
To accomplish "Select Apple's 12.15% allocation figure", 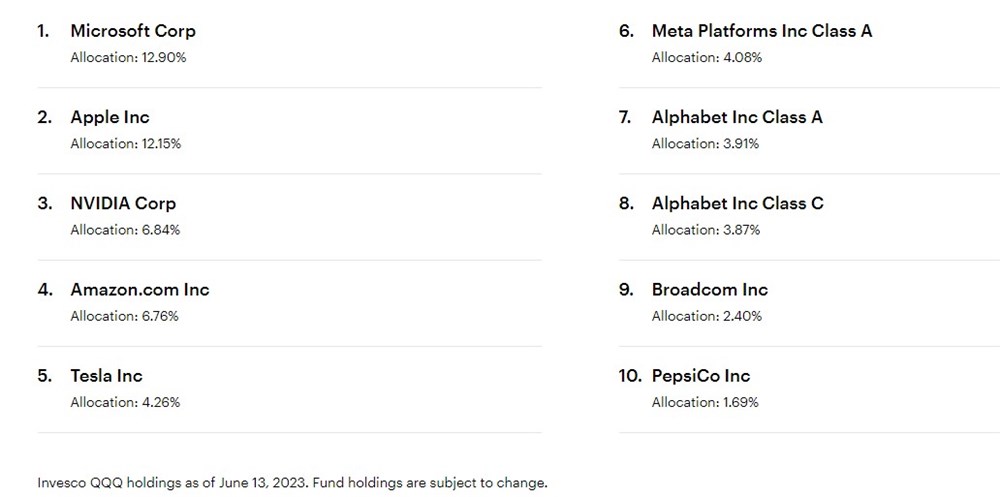I will (126, 143).
